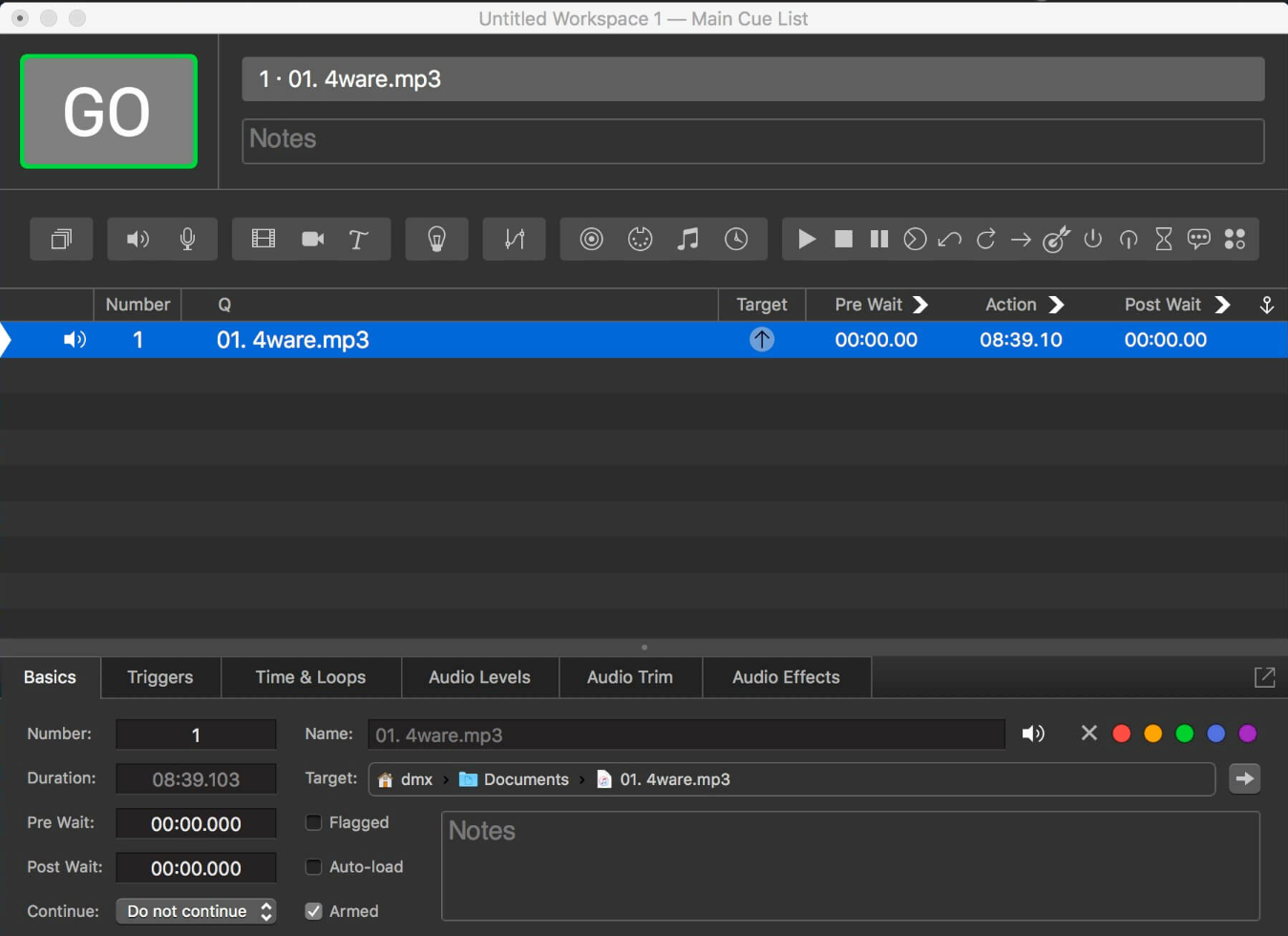Click the Notes box in the inspector
The height and width of the screenshot is (936, 1288).
pos(851,865)
